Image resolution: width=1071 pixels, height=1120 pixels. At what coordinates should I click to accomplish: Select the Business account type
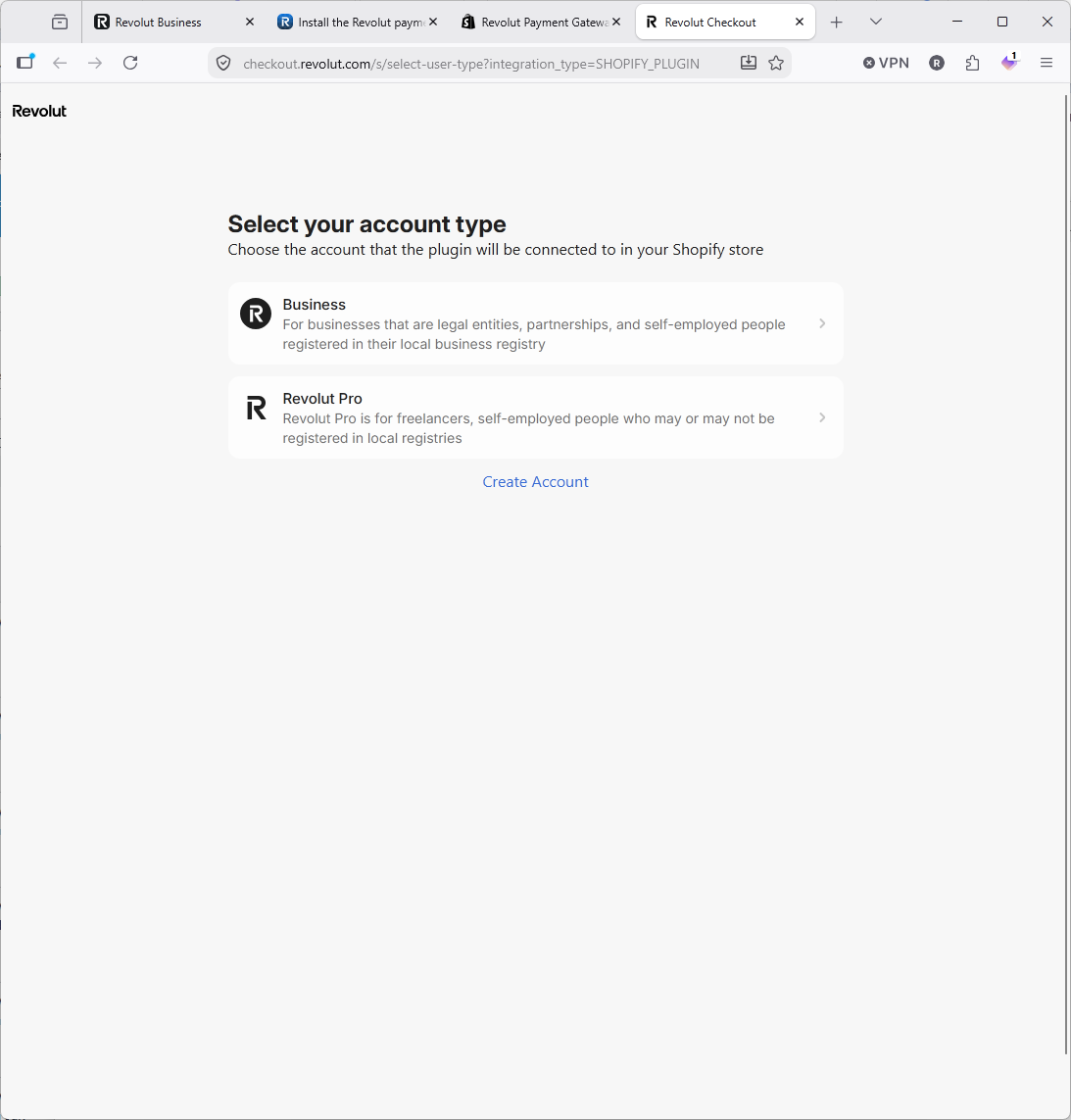click(535, 323)
